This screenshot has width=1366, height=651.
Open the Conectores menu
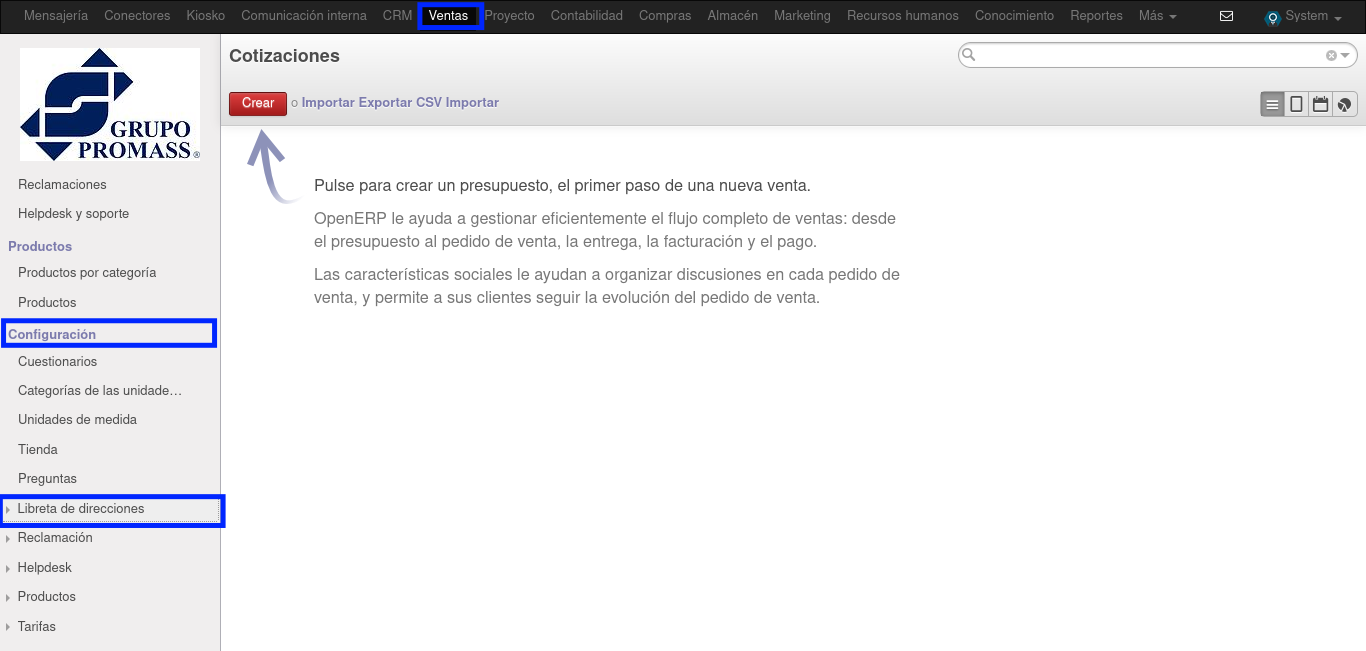pos(137,16)
